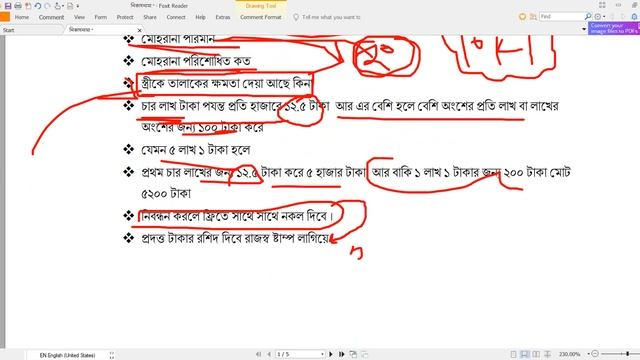The image size is (640, 360).
Task: Close the open document tab
Action: (140, 30)
